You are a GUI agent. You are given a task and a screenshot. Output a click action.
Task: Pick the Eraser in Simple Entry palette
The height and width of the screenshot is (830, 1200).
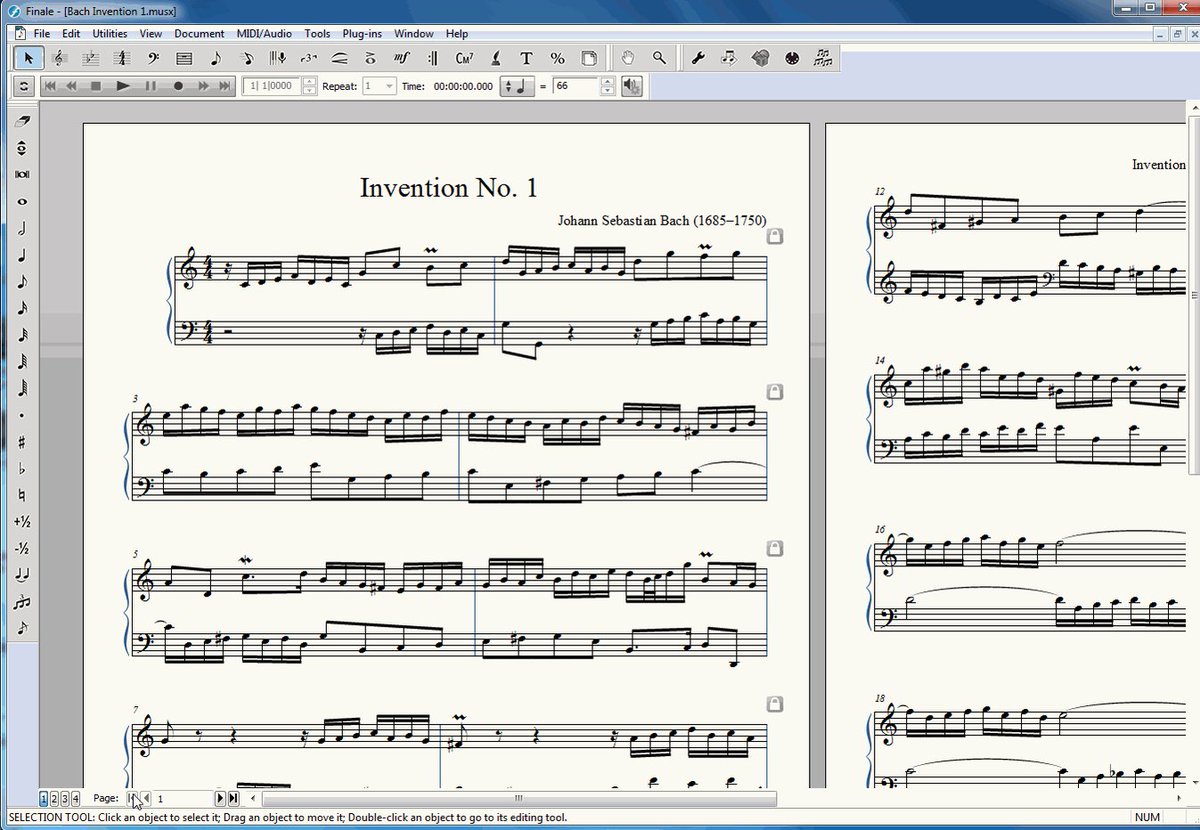pyautogui.click(x=22, y=120)
